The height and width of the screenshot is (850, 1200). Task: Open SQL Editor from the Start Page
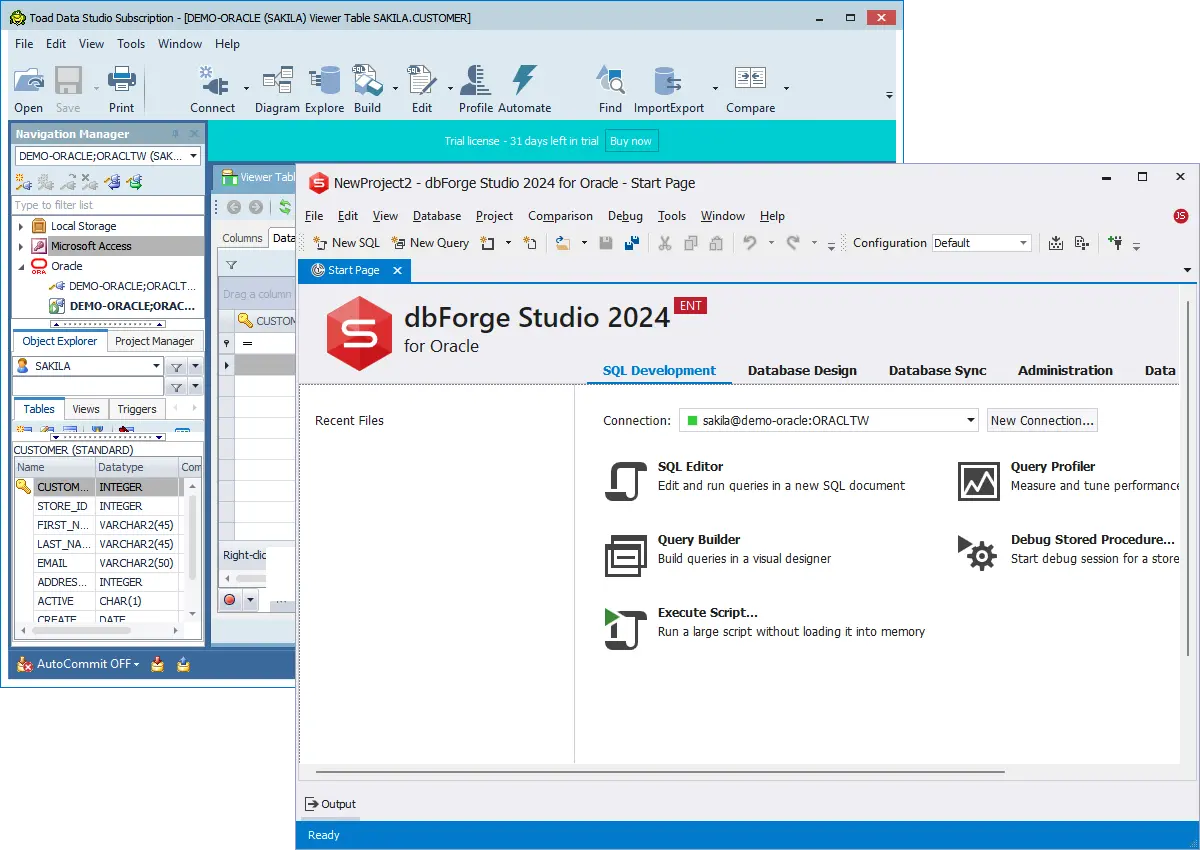[x=627, y=481]
